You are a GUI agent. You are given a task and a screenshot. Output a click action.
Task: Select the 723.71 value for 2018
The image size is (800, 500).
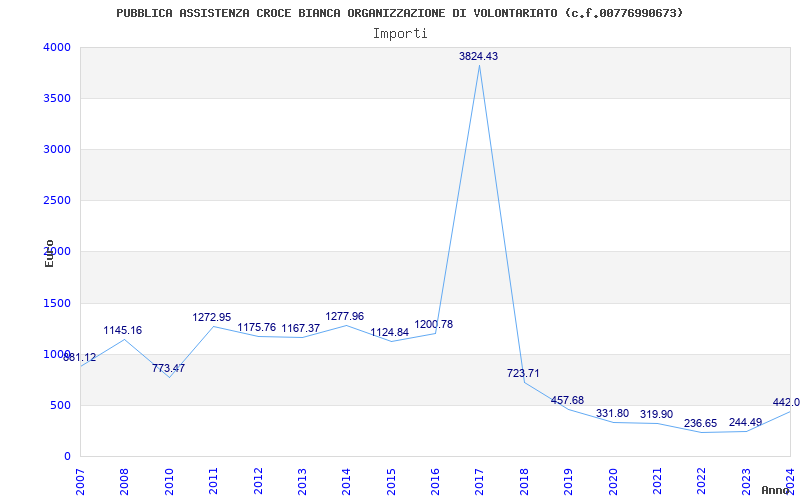[x=523, y=373]
